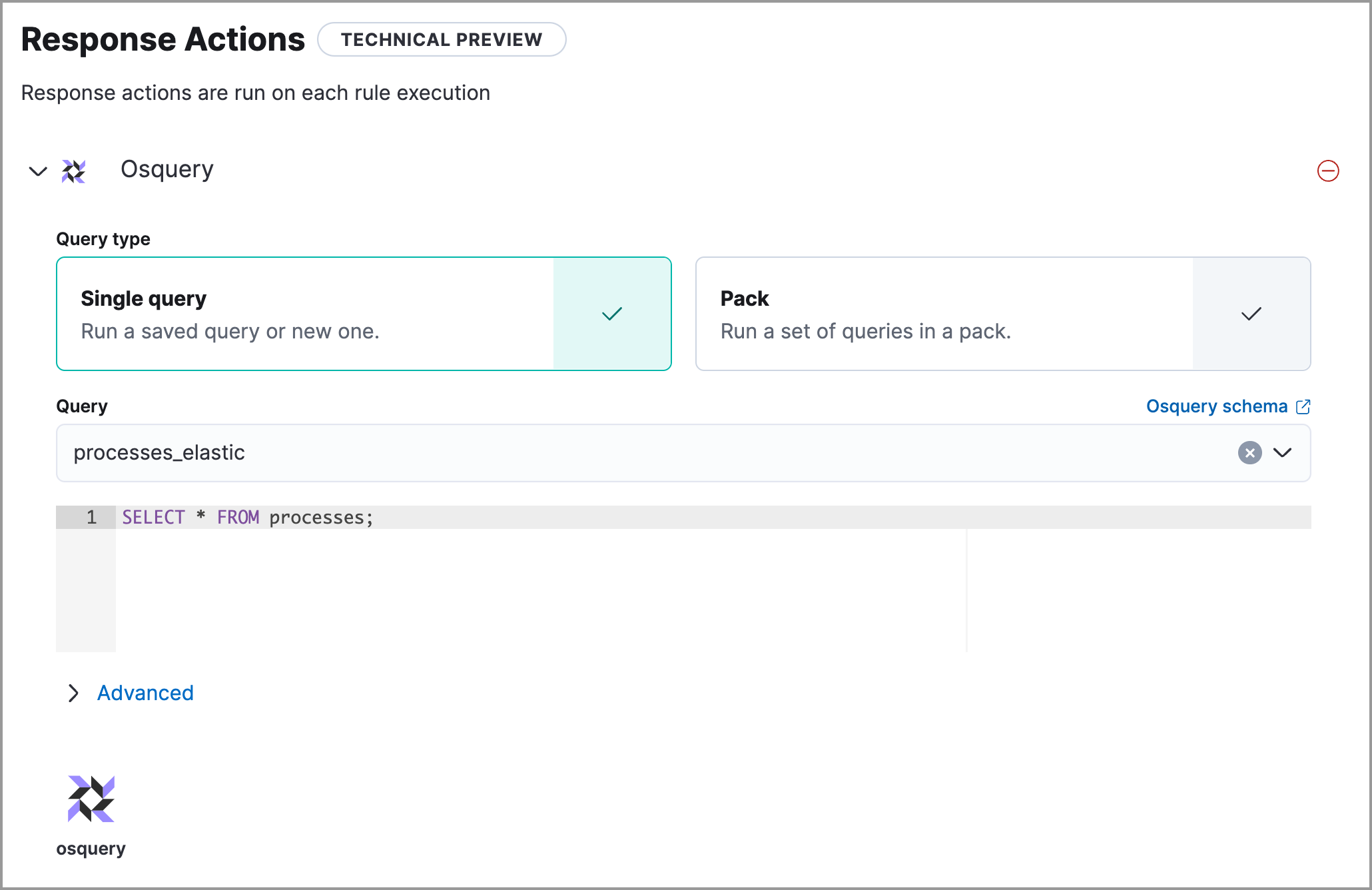The height and width of the screenshot is (890, 1372).
Task: Click the Osquery accordion title text
Action: tap(167, 169)
